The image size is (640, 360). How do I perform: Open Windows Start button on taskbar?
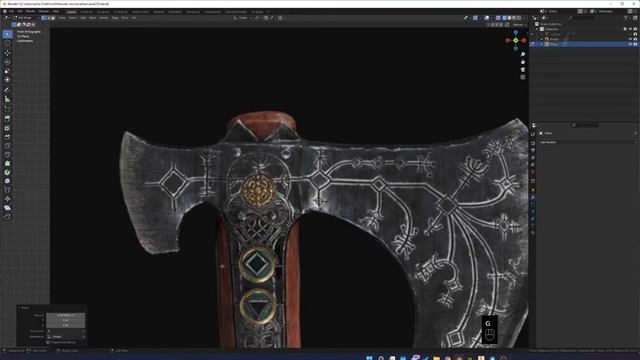coord(369,358)
